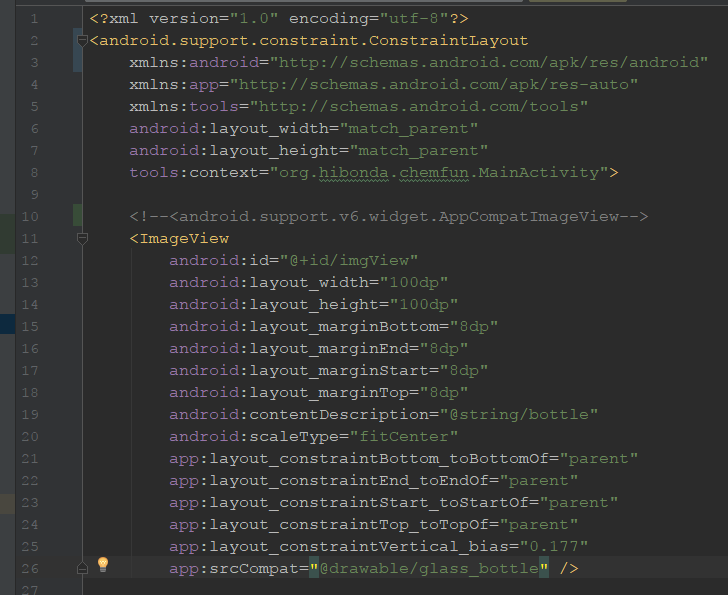Click the "/>" closing of the ImageView tag
This screenshot has height=595, width=728.
tap(569, 569)
